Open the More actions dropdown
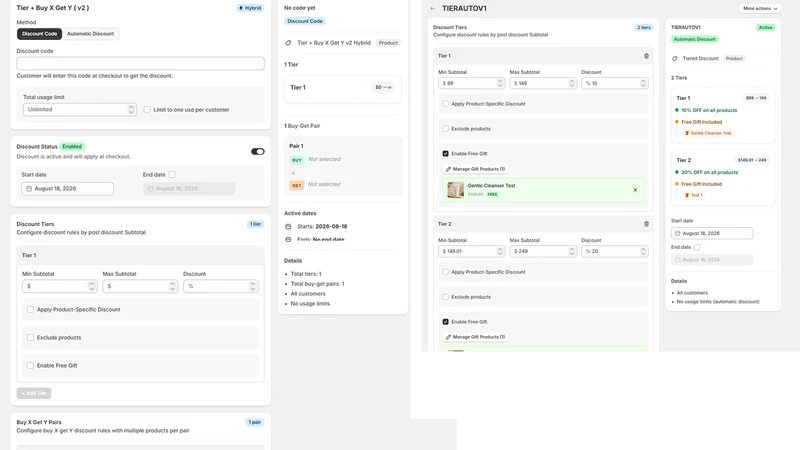 760,9
